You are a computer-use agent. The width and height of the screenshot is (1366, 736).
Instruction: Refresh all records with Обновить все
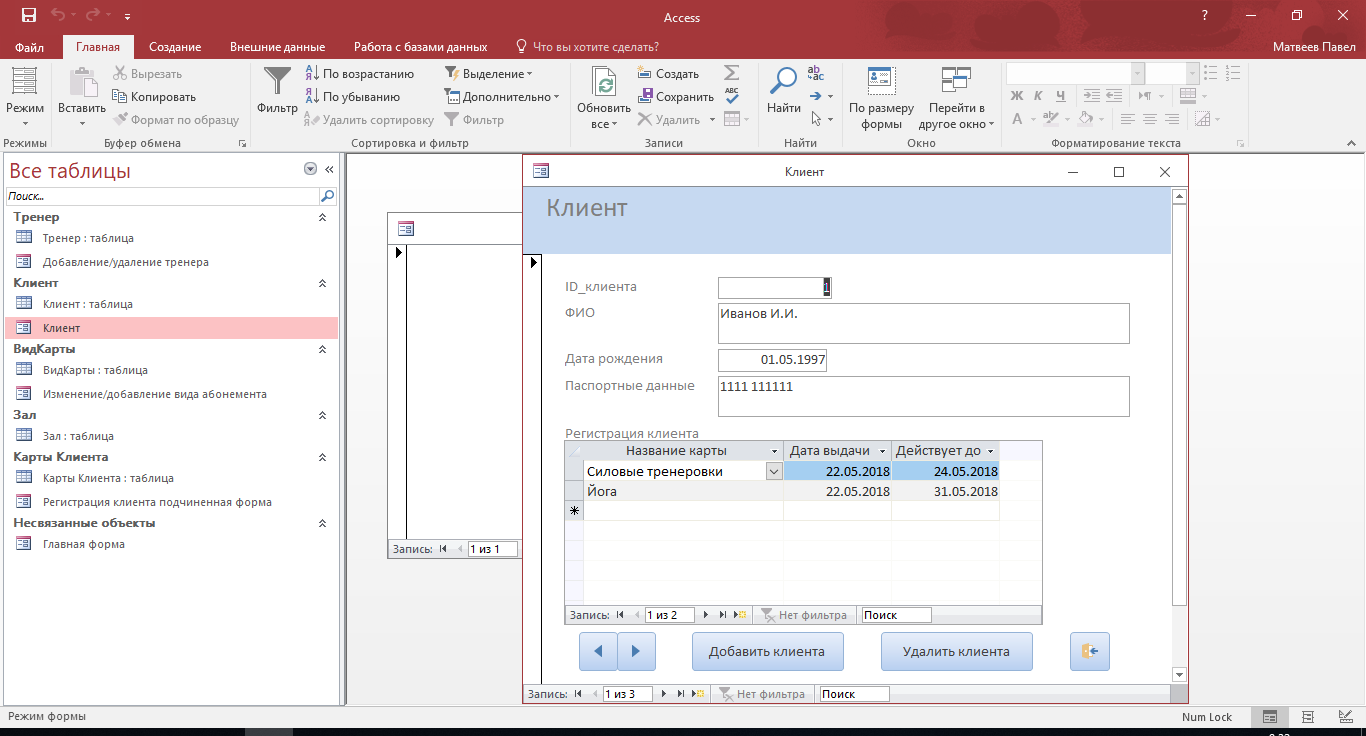(x=603, y=98)
